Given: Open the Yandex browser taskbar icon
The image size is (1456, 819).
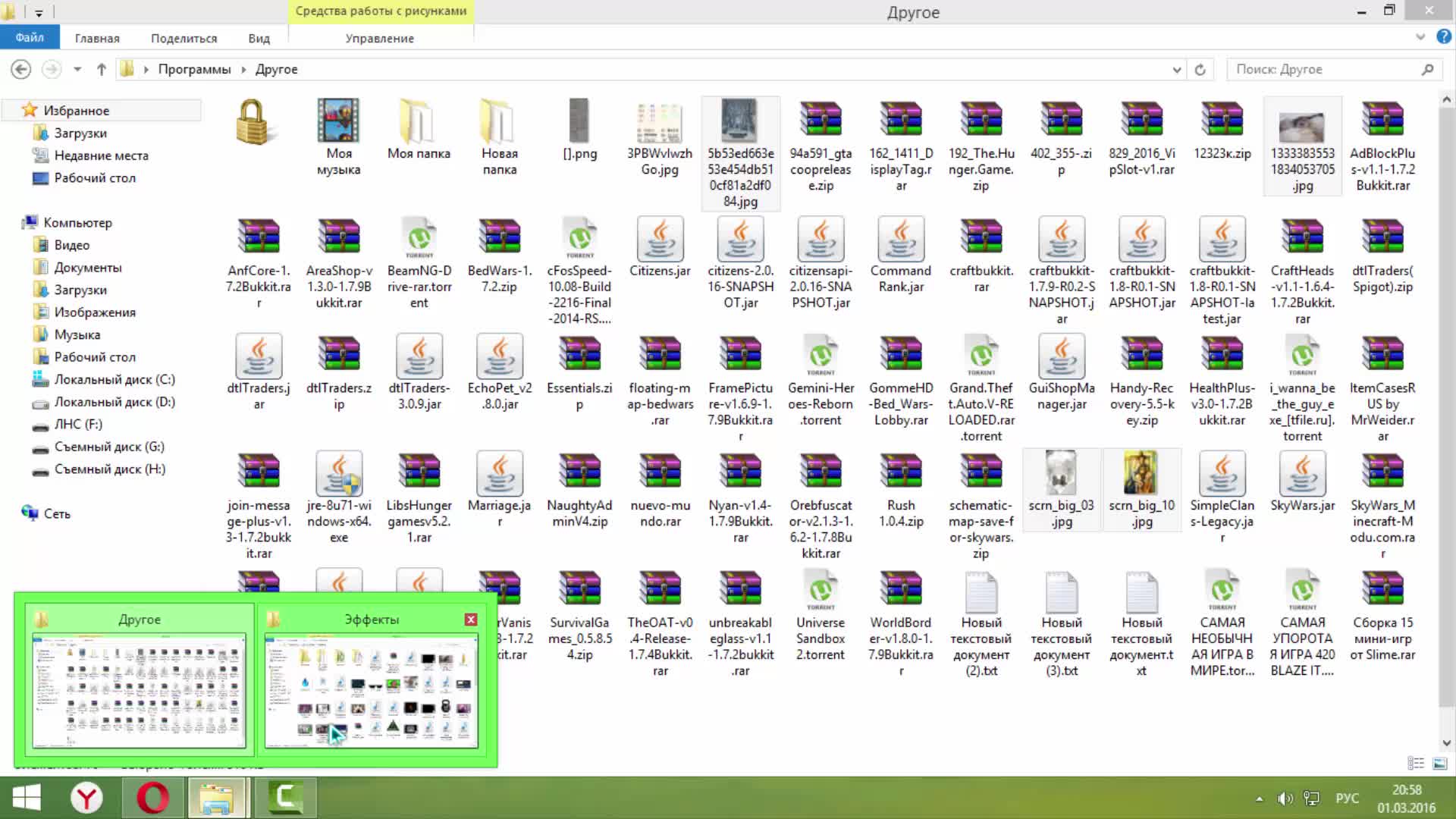Looking at the screenshot, I should click(87, 798).
